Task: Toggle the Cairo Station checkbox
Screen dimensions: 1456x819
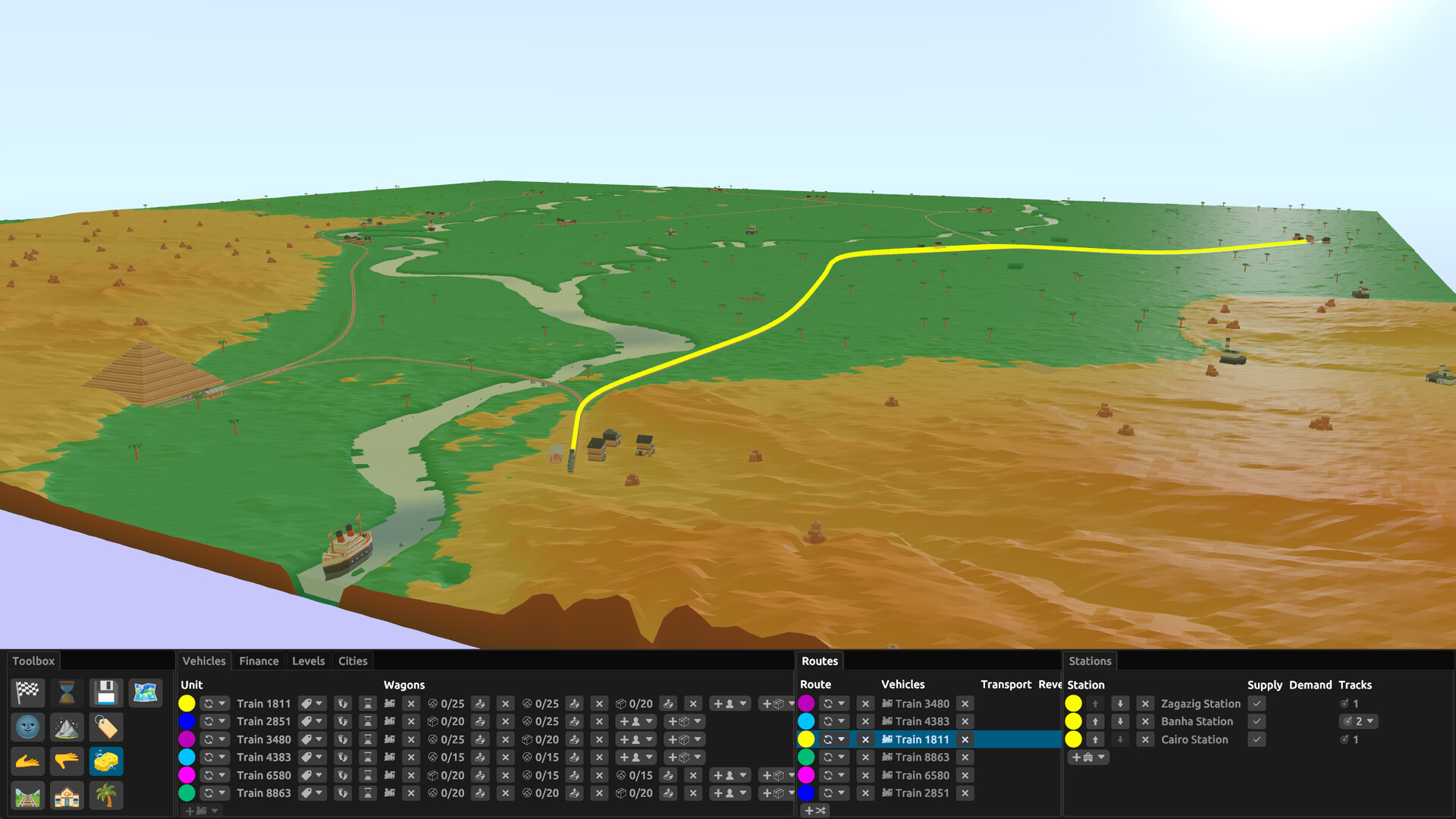Action: 1257,739
